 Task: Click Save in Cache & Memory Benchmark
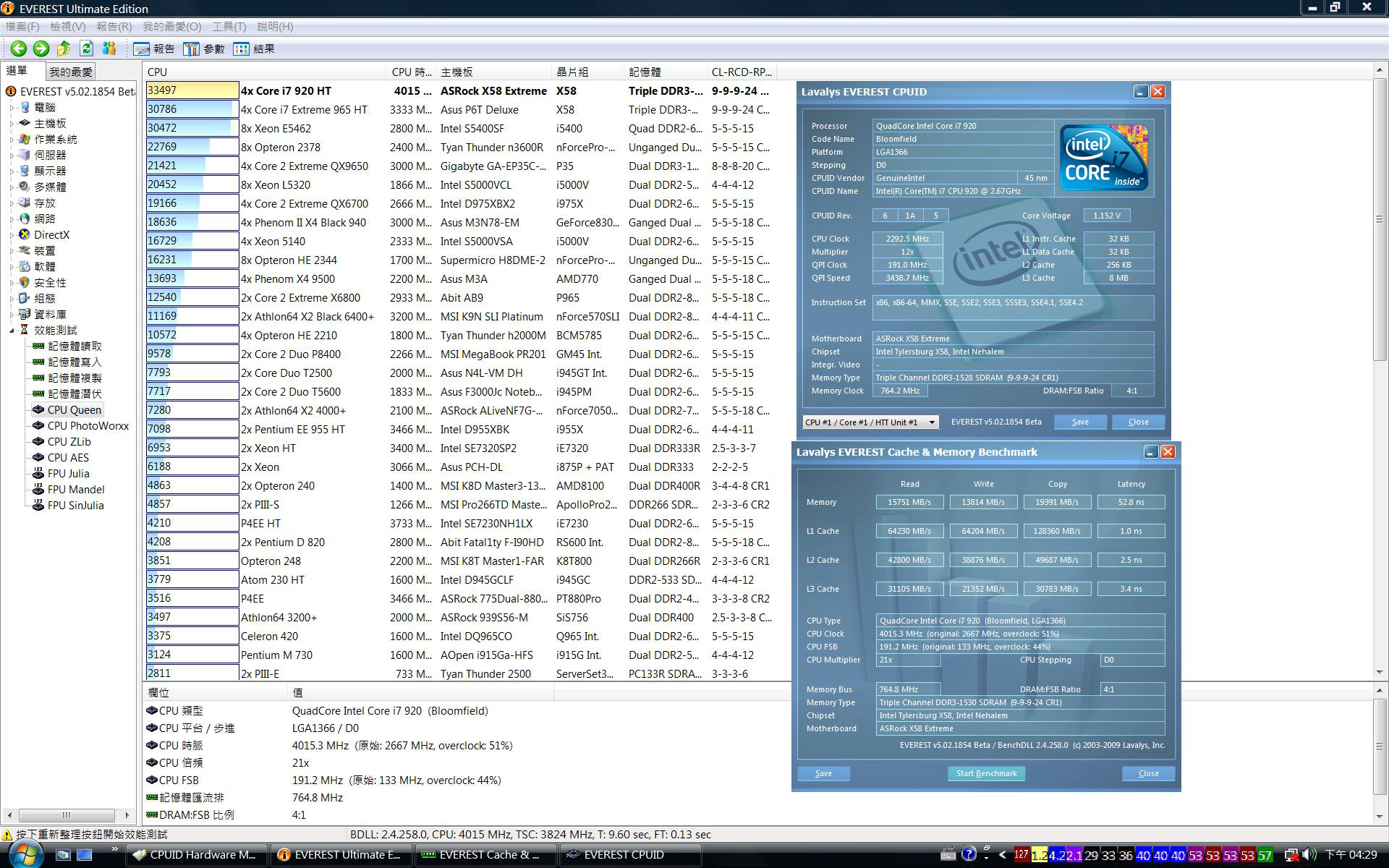(823, 773)
